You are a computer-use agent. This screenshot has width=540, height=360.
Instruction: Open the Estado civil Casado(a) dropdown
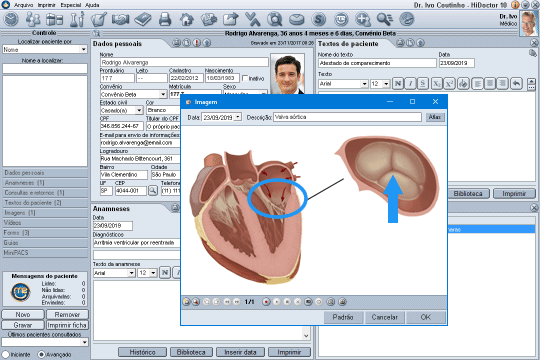click(139, 110)
